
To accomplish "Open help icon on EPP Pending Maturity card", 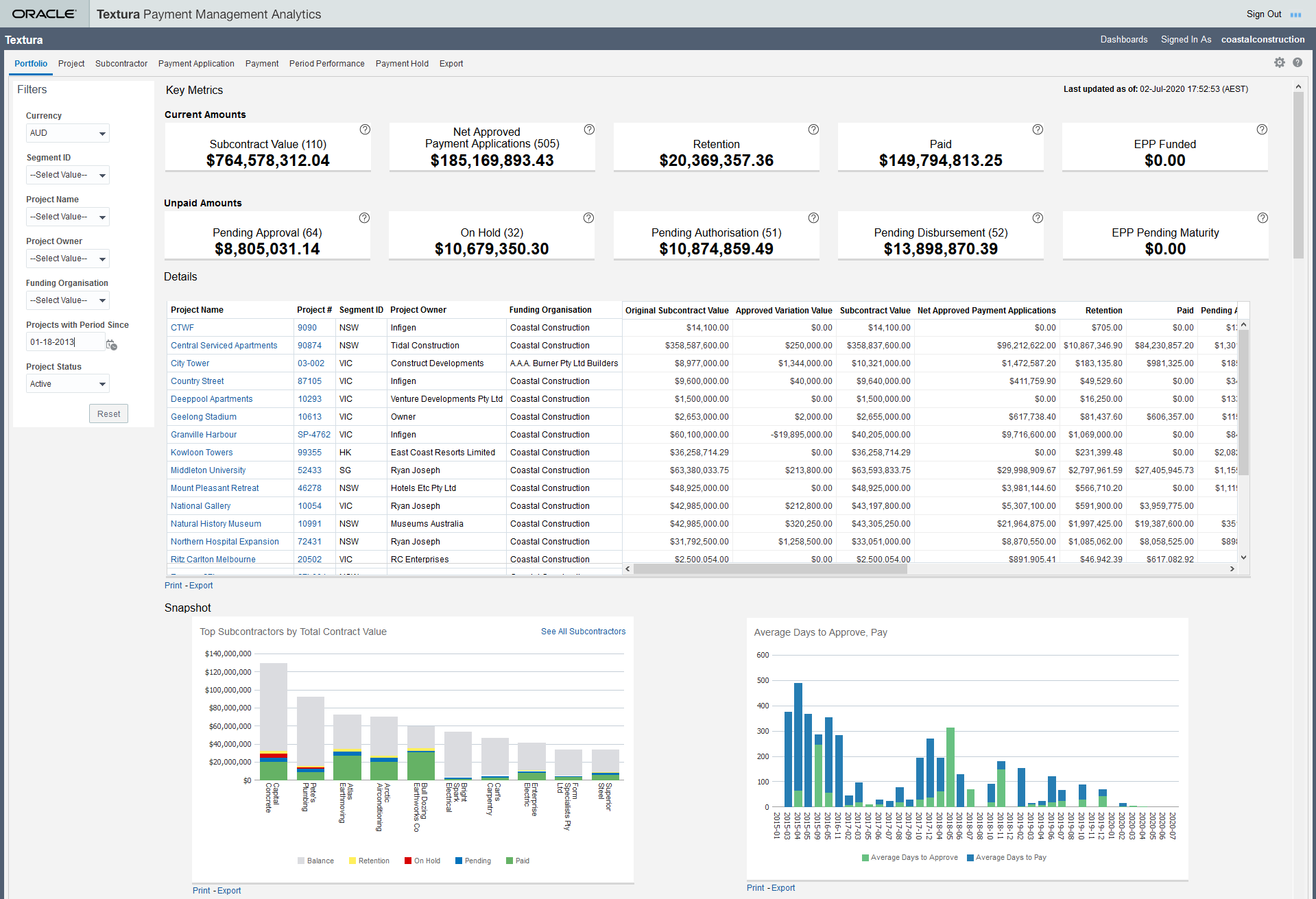I will coord(1263,217).
